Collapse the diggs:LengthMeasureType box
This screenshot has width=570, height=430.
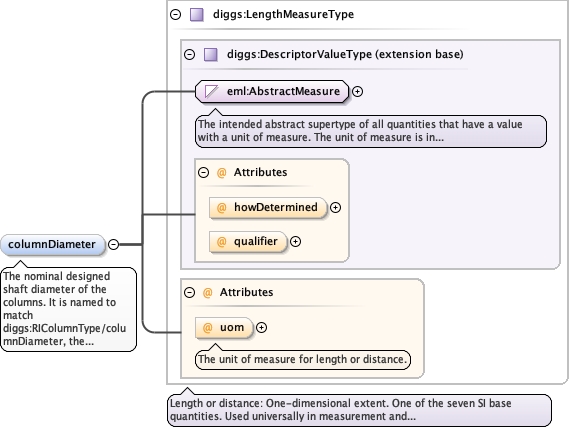176,15
